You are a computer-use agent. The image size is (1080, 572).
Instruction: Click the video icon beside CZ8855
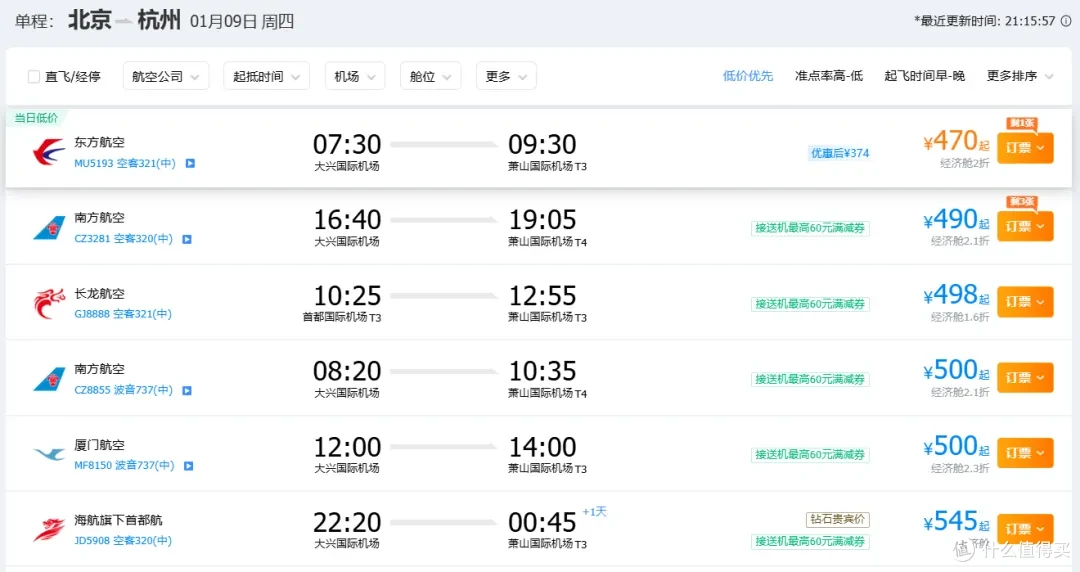(187, 390)
